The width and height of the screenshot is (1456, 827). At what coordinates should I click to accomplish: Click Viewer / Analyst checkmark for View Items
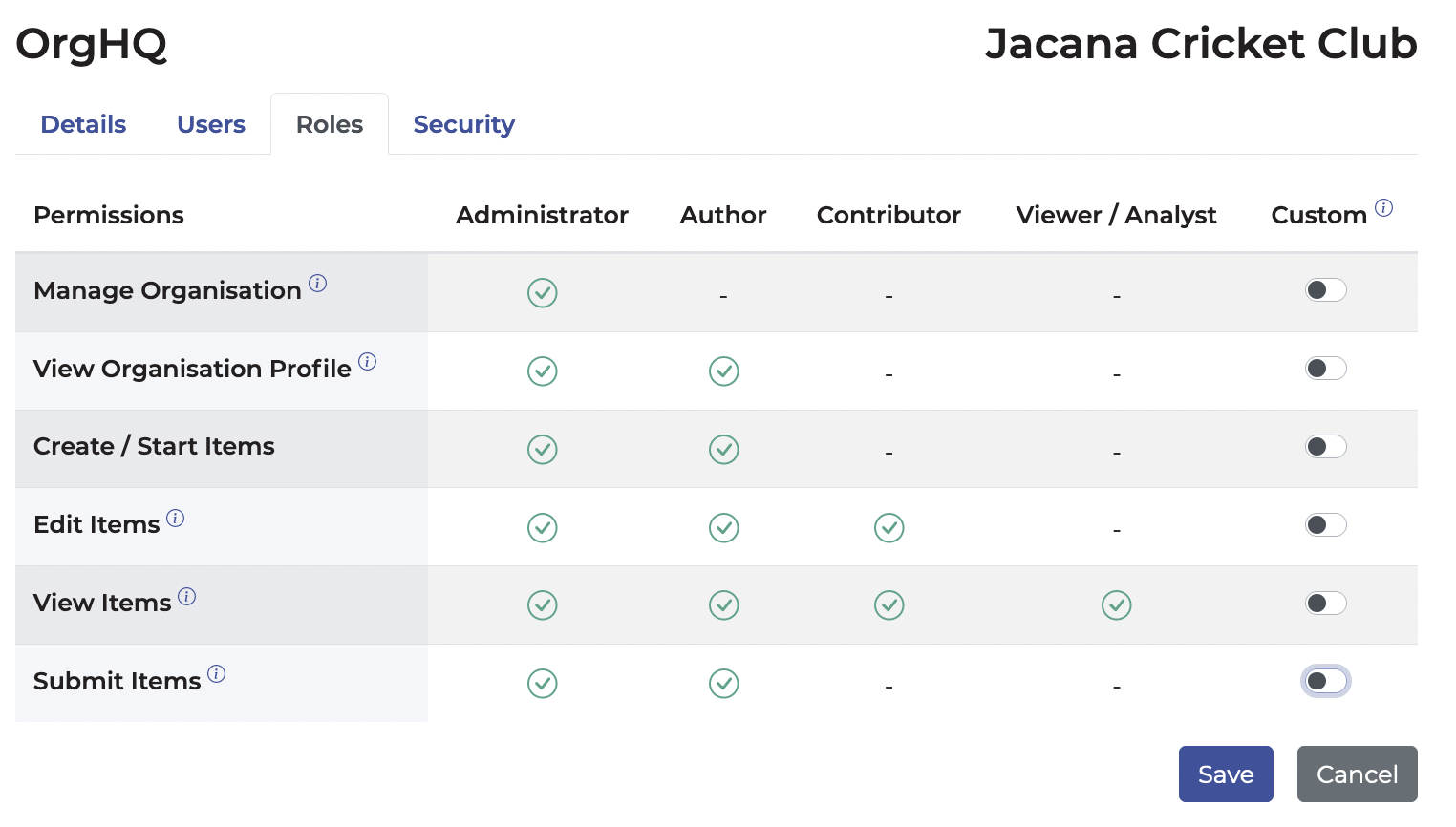pos(1116,605)
